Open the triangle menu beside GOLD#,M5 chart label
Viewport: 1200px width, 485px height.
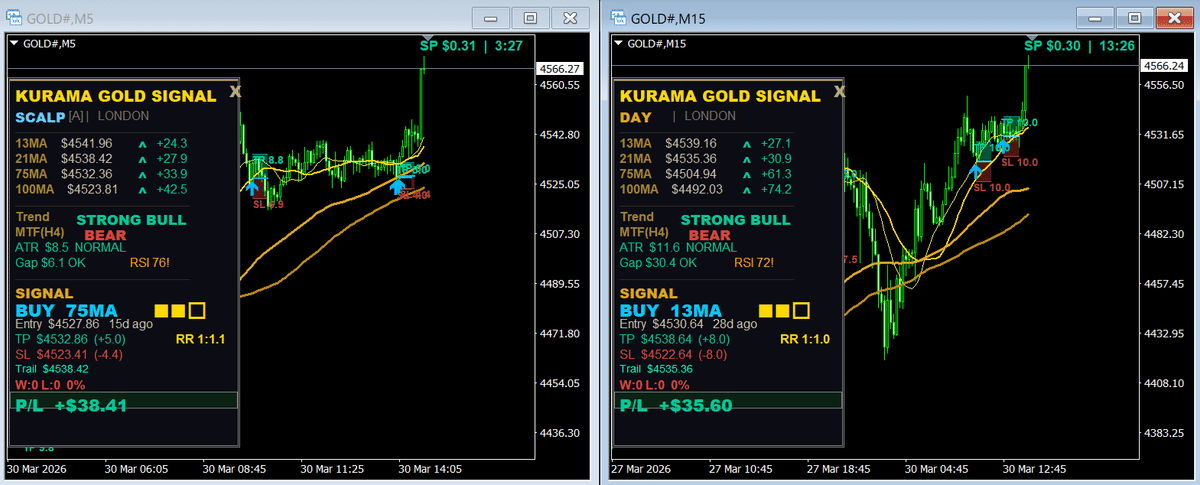(x=14, y=43)
